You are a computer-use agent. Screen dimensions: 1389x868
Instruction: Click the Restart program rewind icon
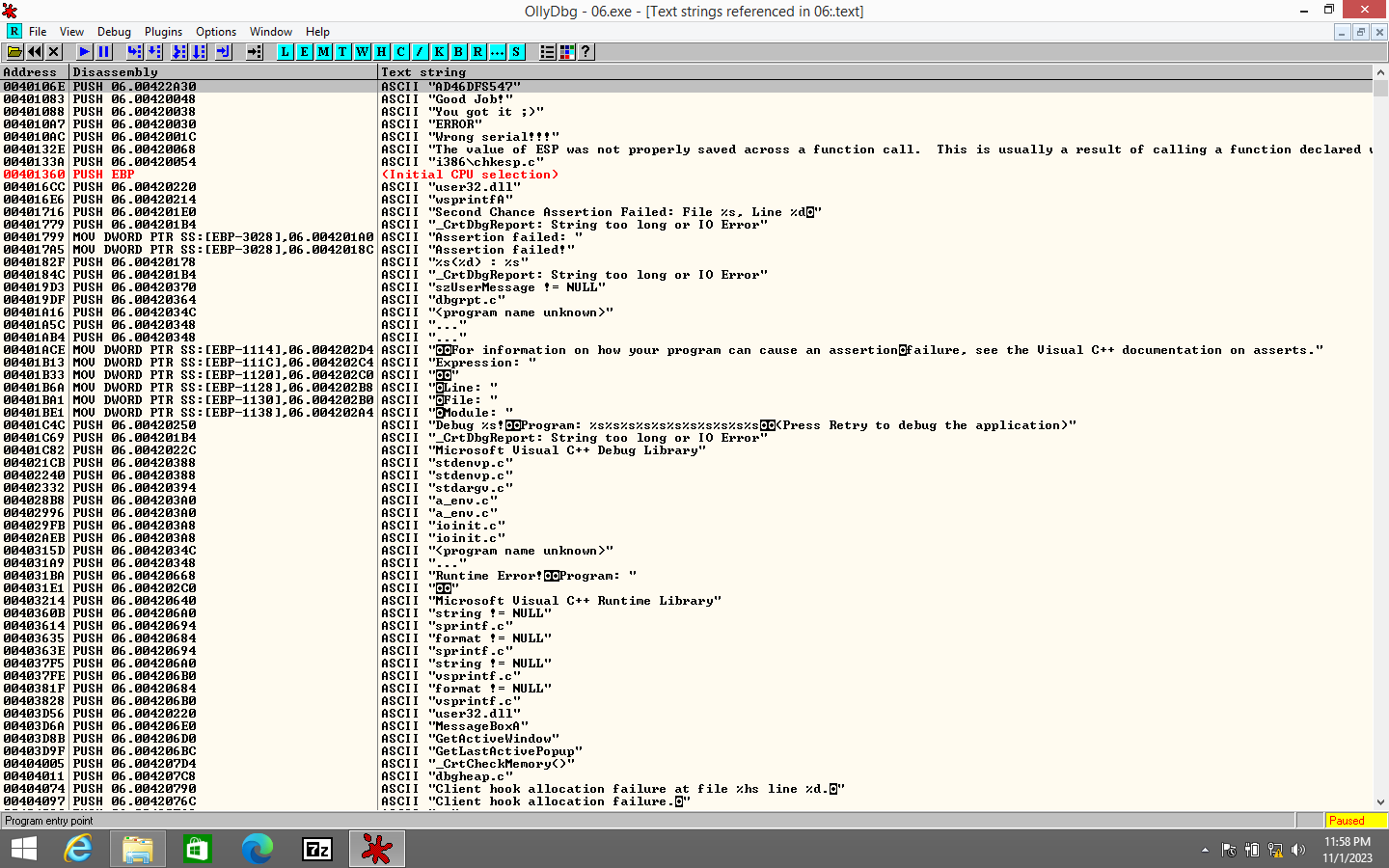(35, 52)
